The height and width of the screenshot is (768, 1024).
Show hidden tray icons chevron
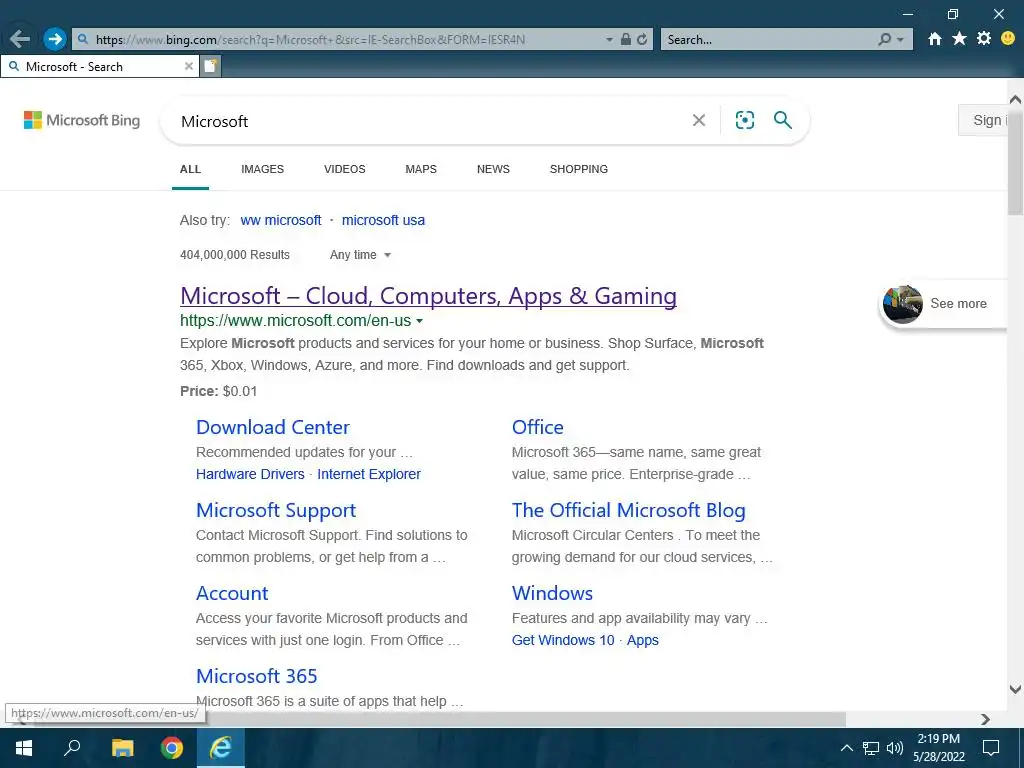click(x=846, y=748)
